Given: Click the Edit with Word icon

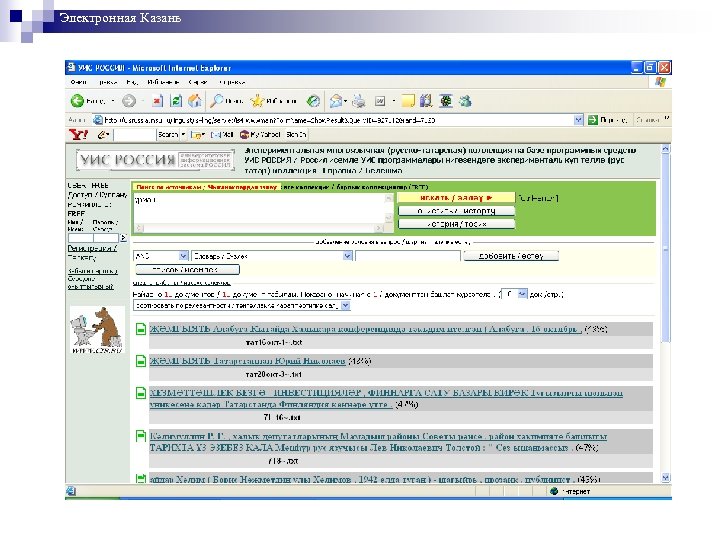Looking at the screenshot, I should click(380, 101).
